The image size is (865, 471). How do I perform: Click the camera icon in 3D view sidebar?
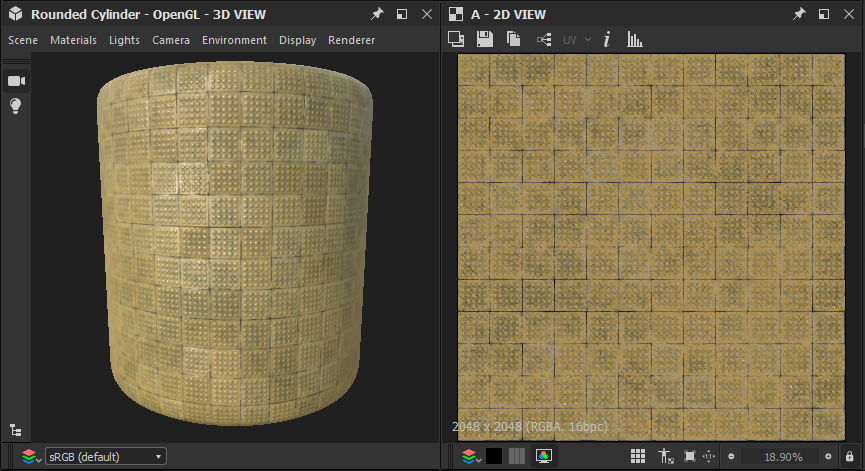coord(16,81)
